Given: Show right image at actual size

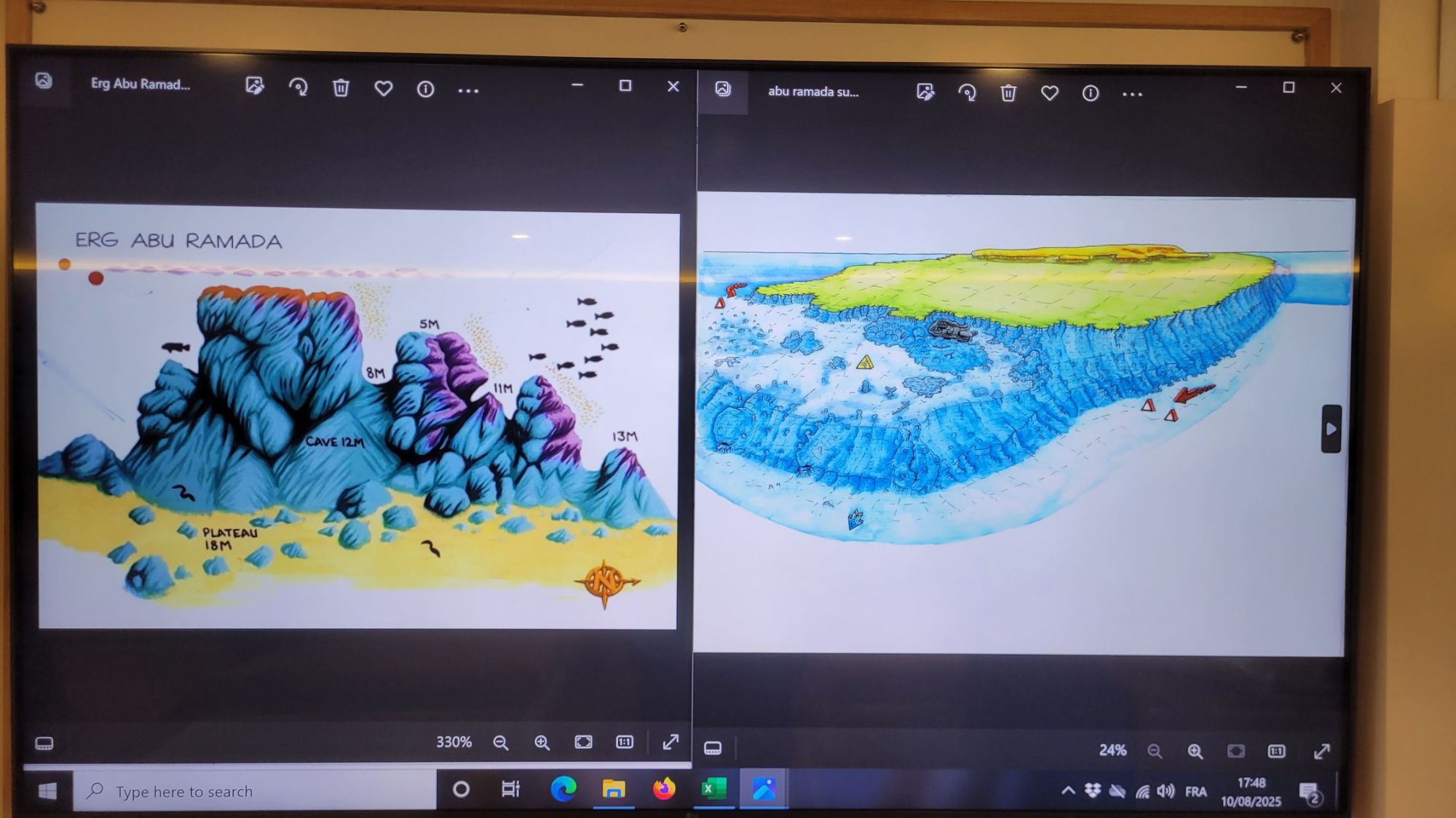Looking at the screenshot, I should pos(1276,751).
